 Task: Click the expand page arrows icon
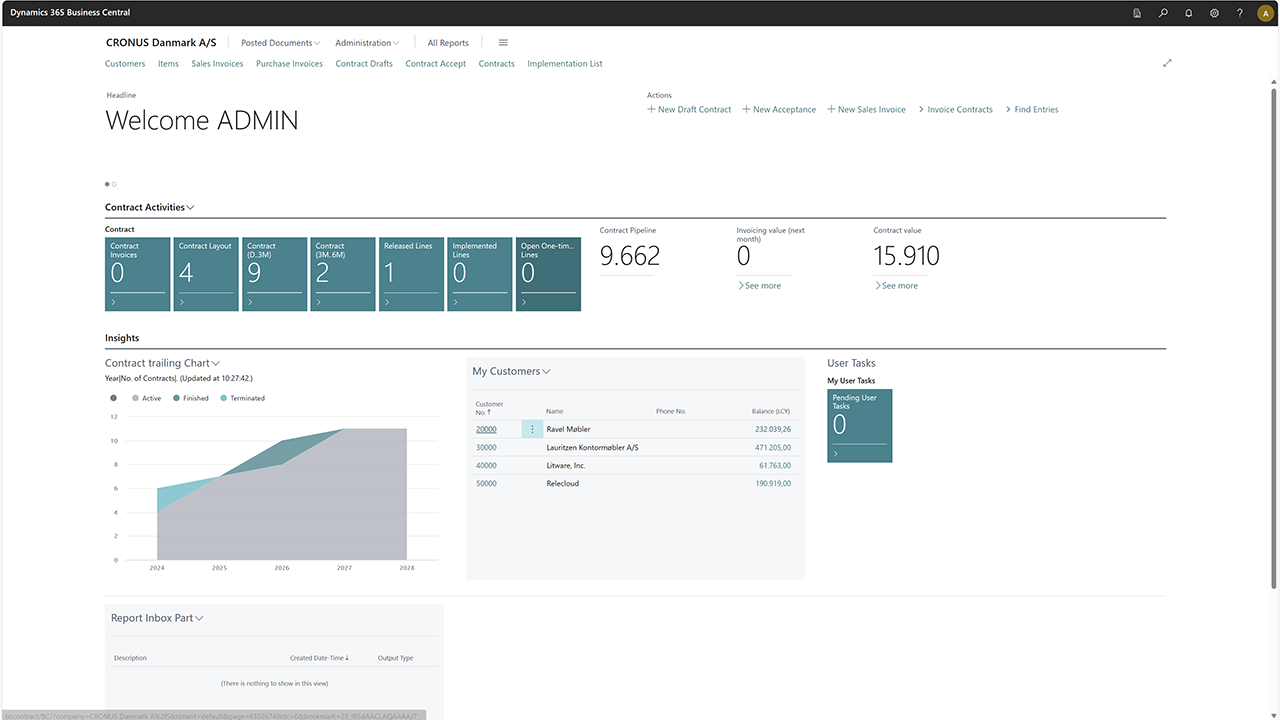[1167, 63]
